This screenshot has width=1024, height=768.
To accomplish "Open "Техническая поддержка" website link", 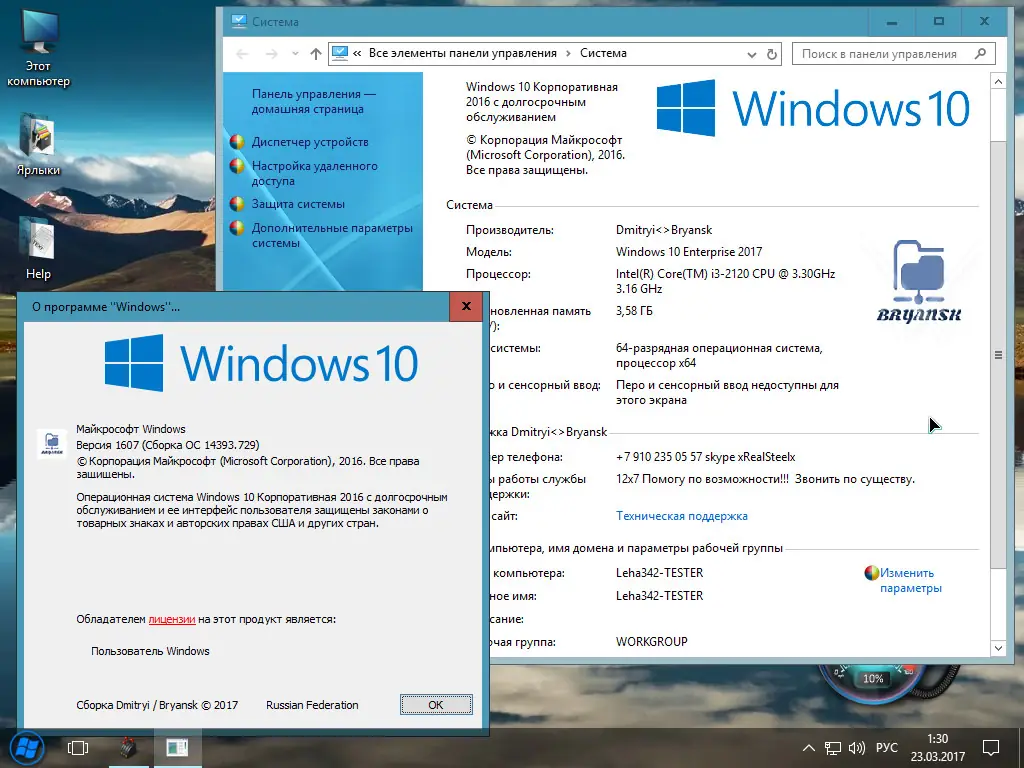I will click(682, 516).
